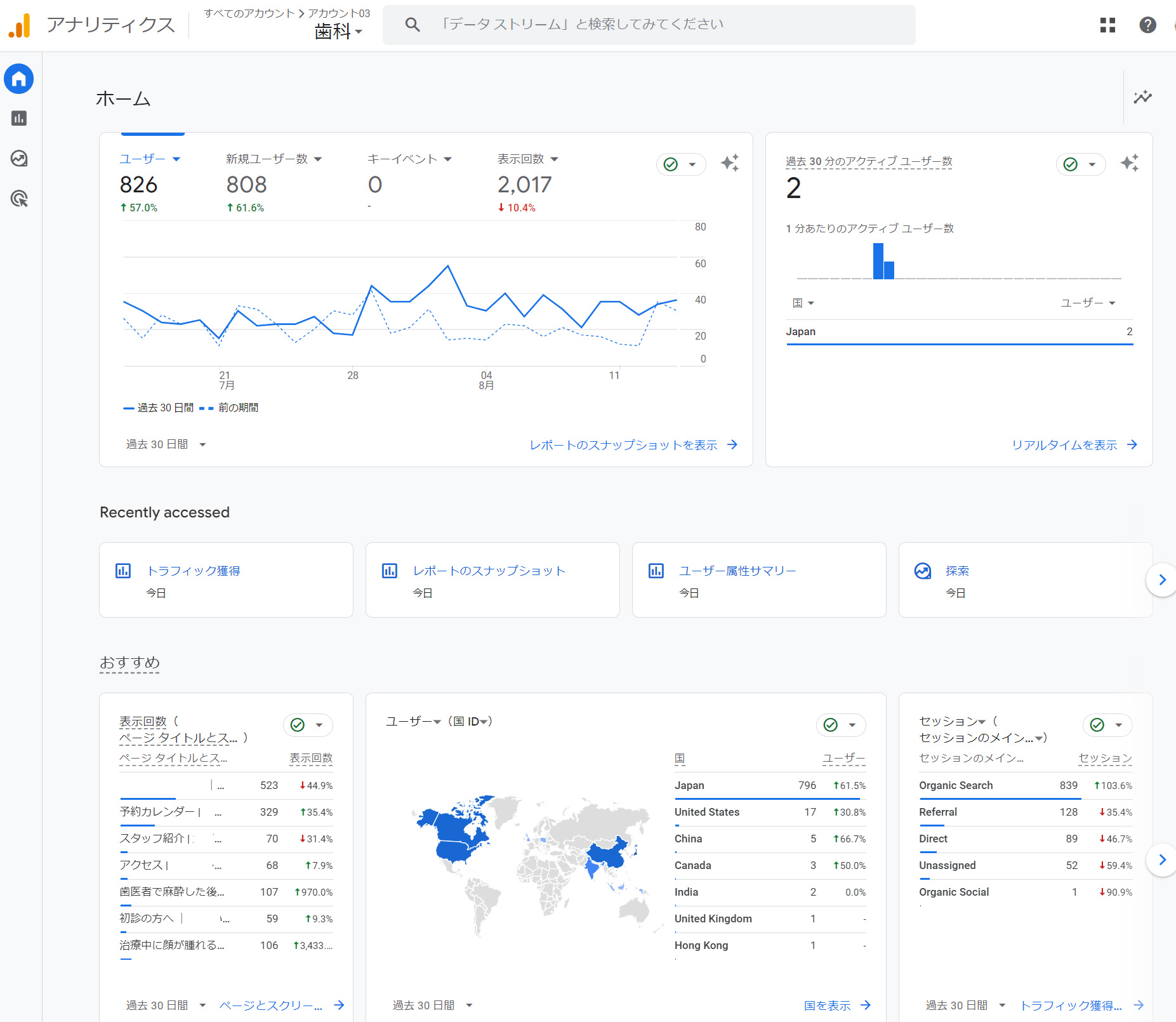The image size is (1176, 1022).
Task: Open the 歯科 property selector dropdown
Action: [x=338, y=31]
